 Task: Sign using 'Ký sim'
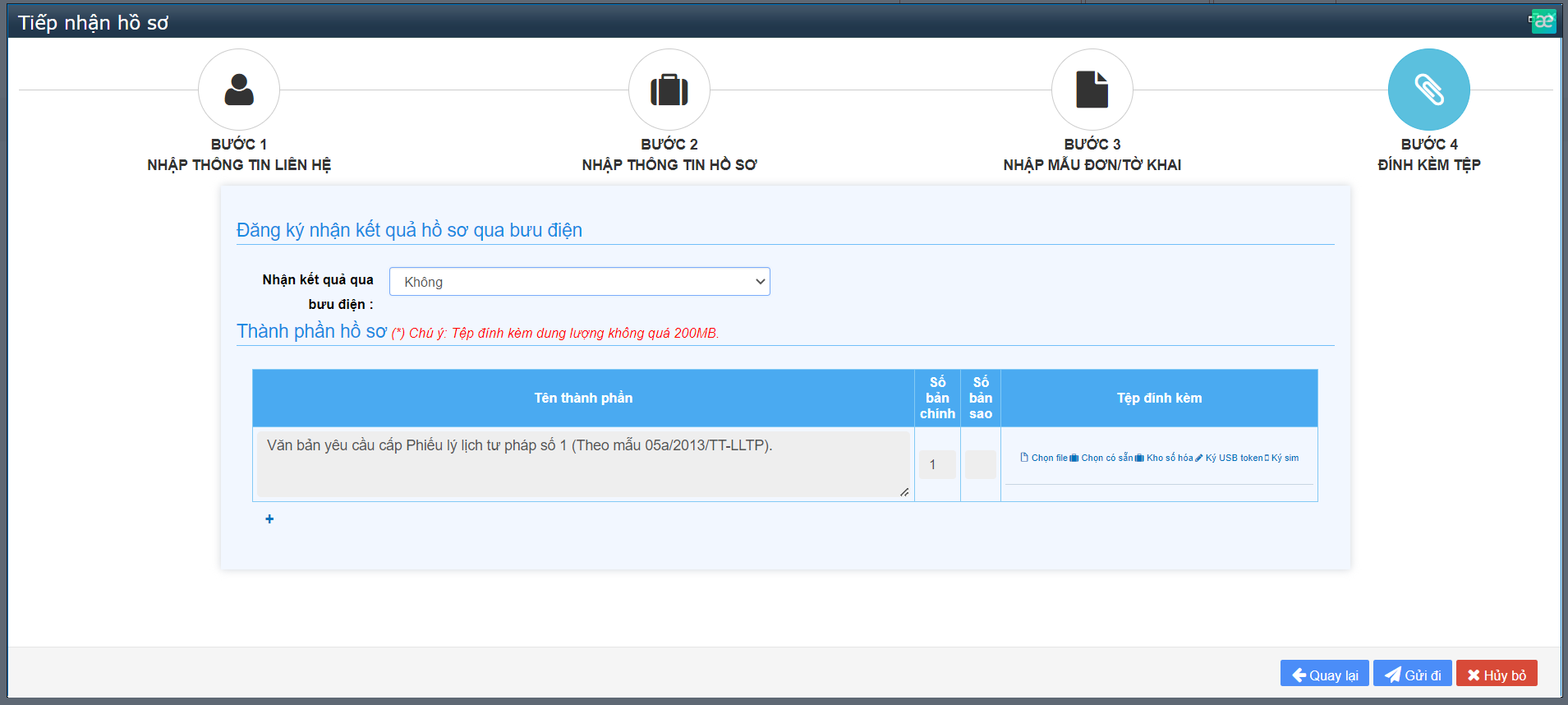click(1283, 458)
